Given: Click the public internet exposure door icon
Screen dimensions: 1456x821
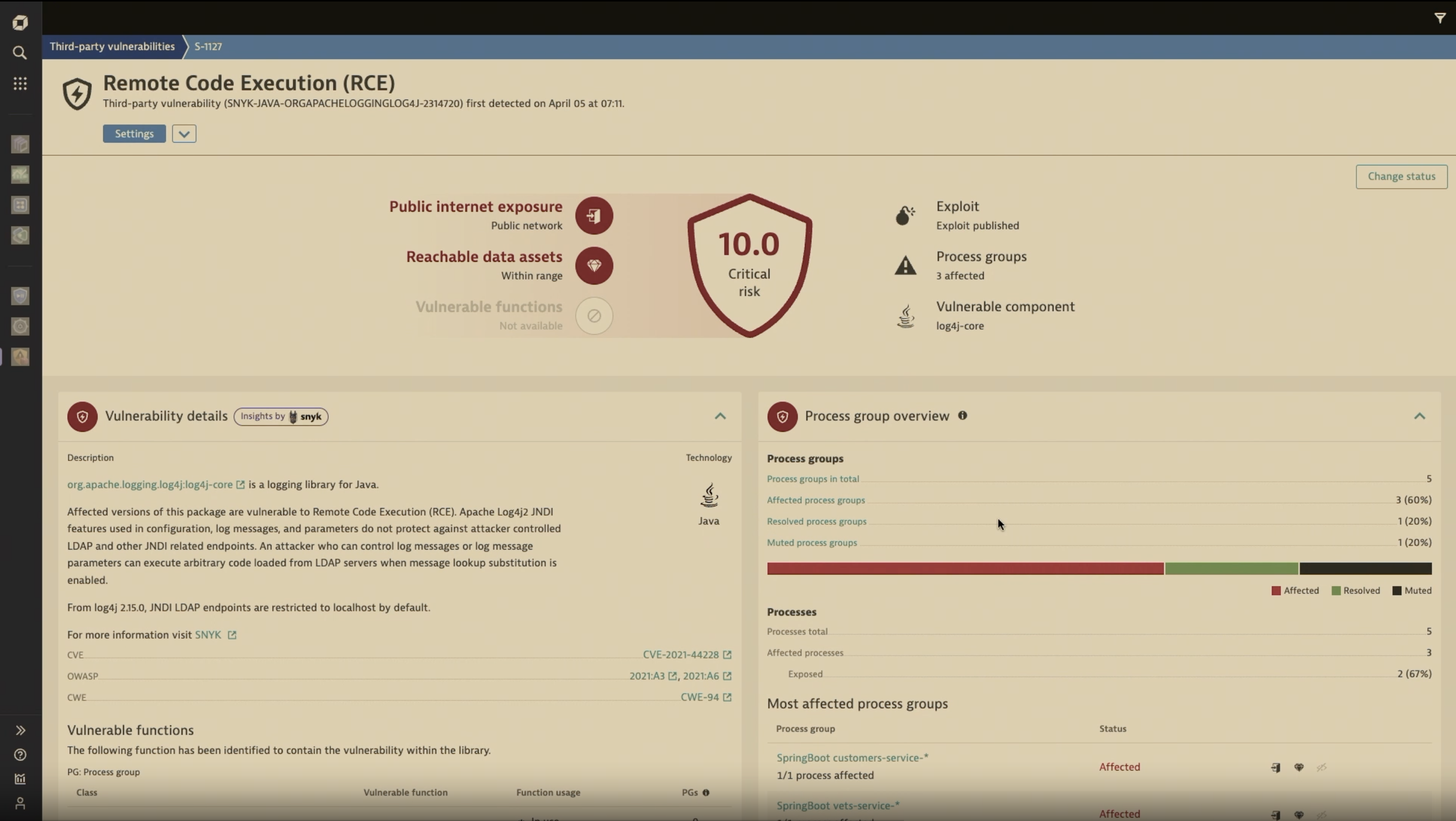Looking at the screenshot, I should [594, 215].
